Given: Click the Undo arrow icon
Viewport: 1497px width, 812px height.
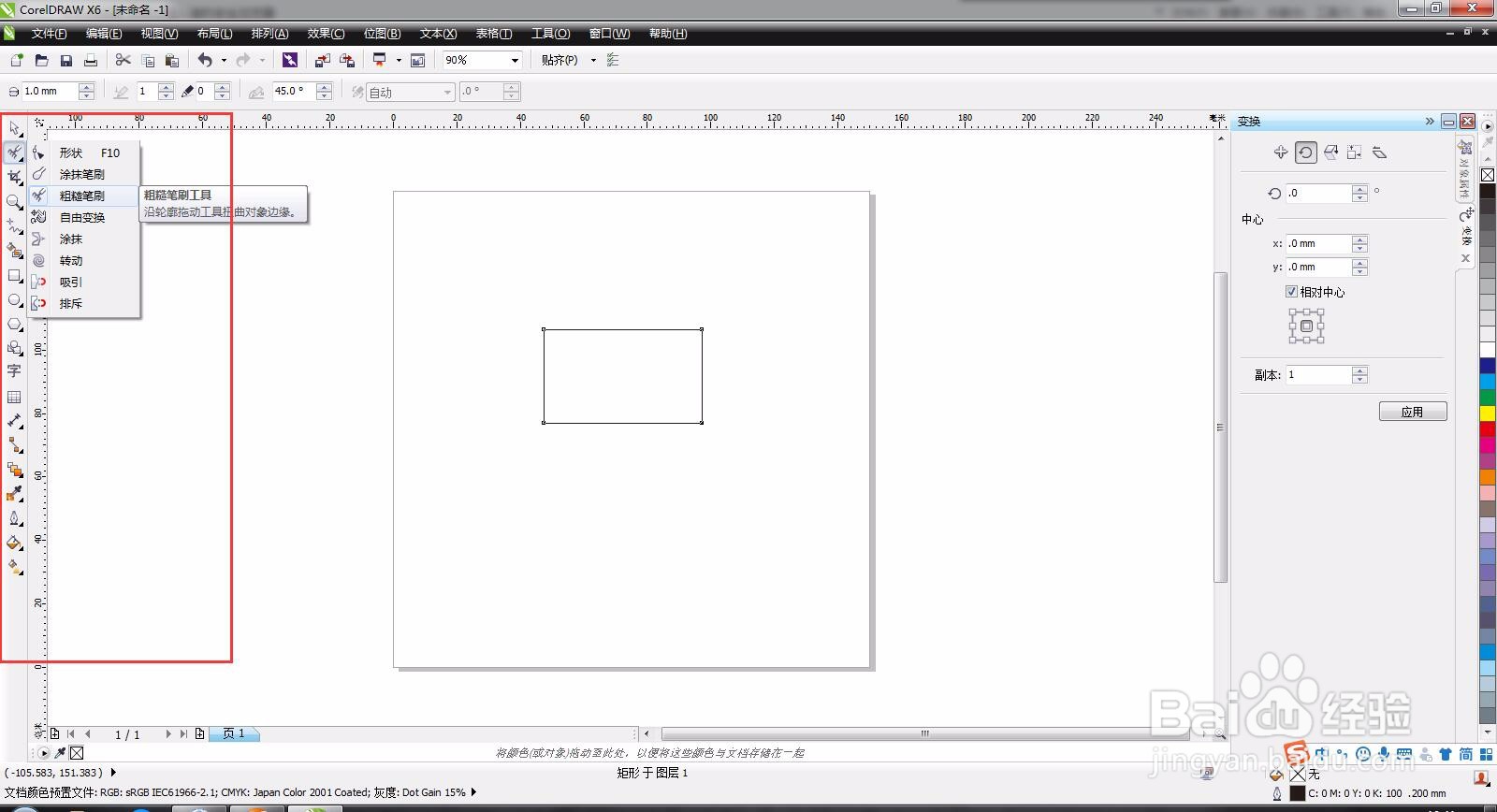Looking at the screenshot, I should 205,60.
